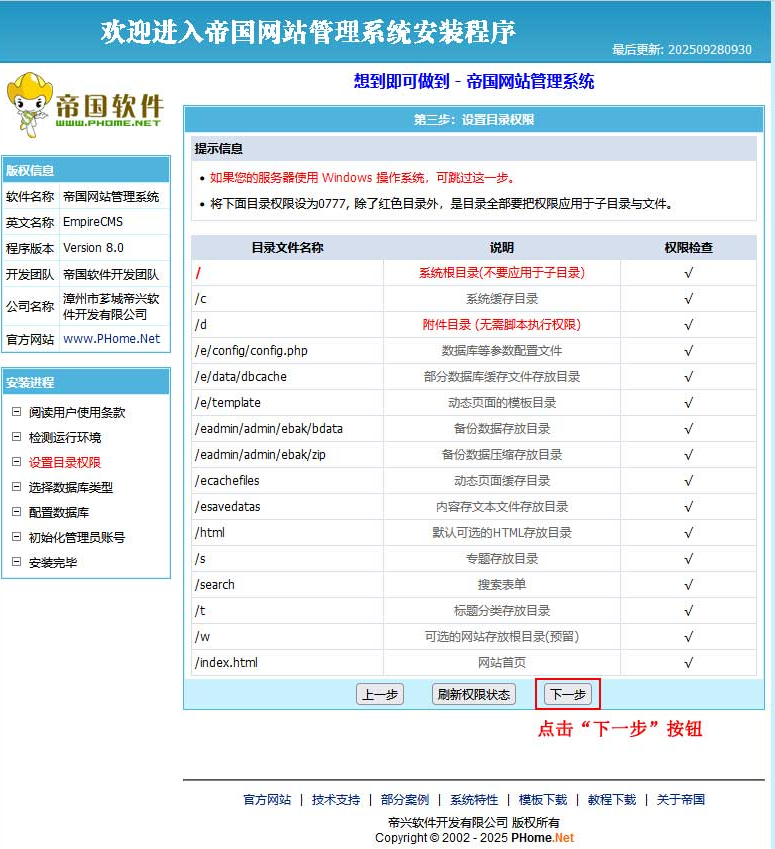
Task: Click box icon beside 安装完毕
Action: click(17, 562)
